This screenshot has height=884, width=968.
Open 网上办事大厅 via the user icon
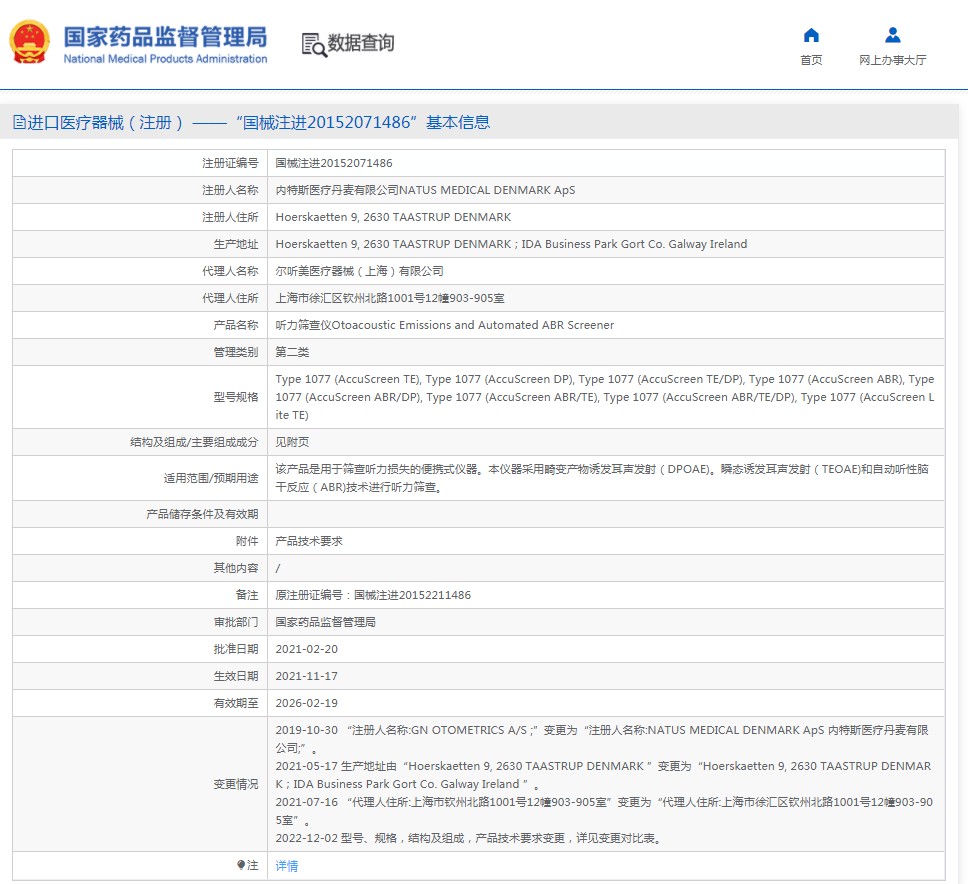(x=893, y=35)
